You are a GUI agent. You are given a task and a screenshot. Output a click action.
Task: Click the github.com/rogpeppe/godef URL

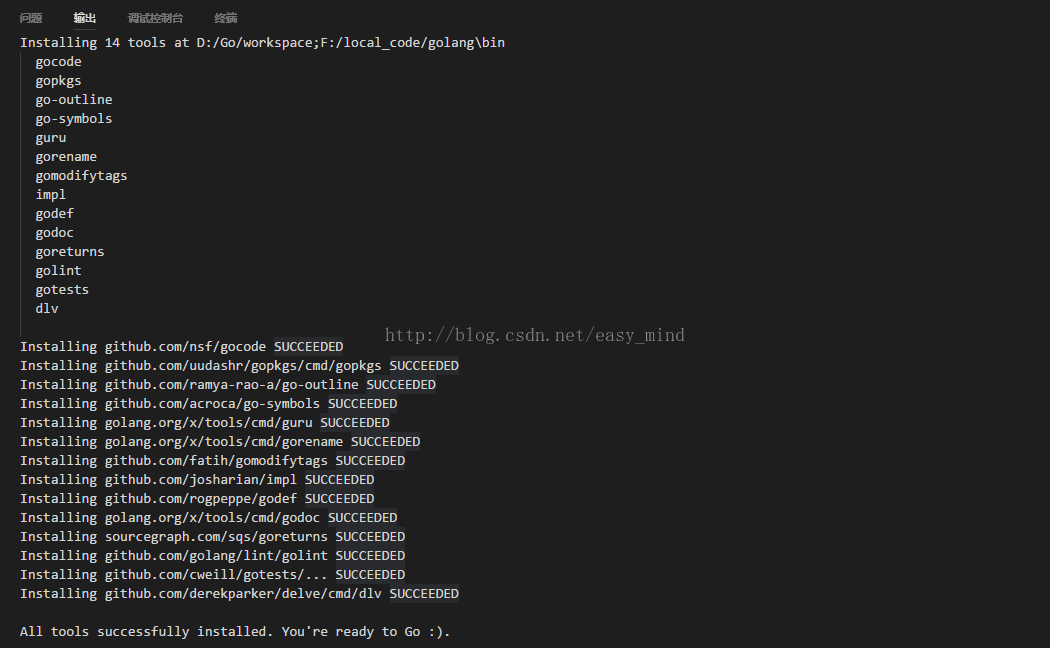tap(201, 499)
